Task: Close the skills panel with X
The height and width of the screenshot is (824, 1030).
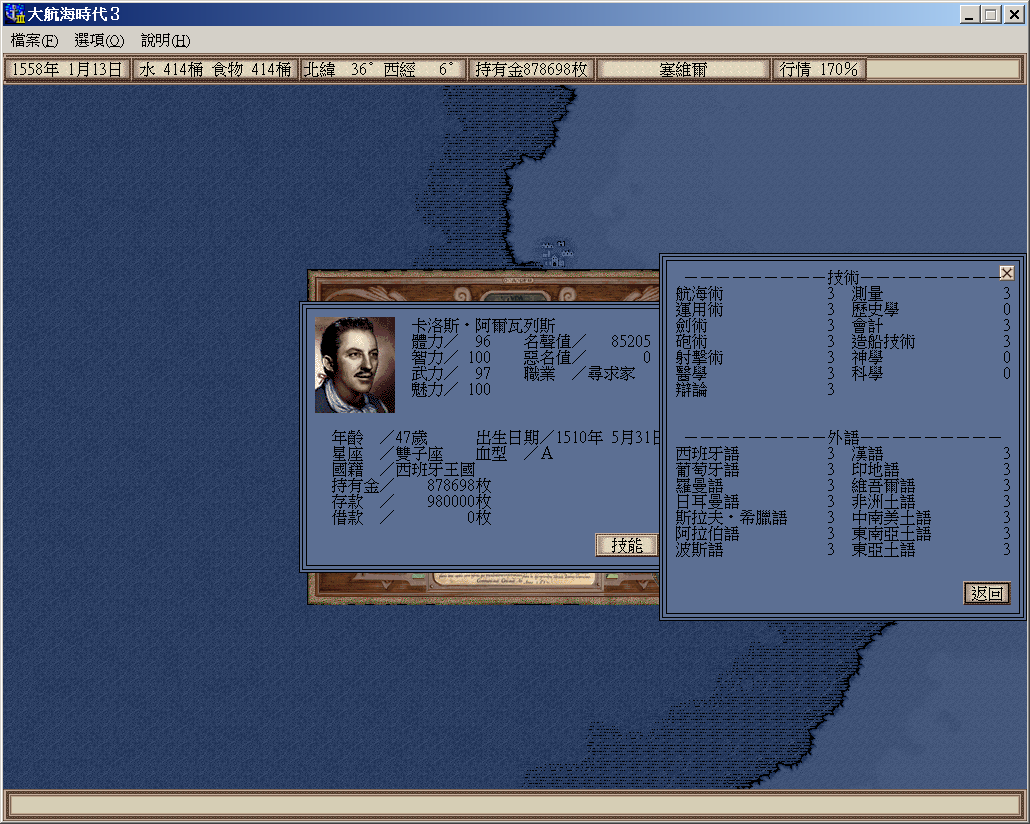Action: (x=1006, y=273)
